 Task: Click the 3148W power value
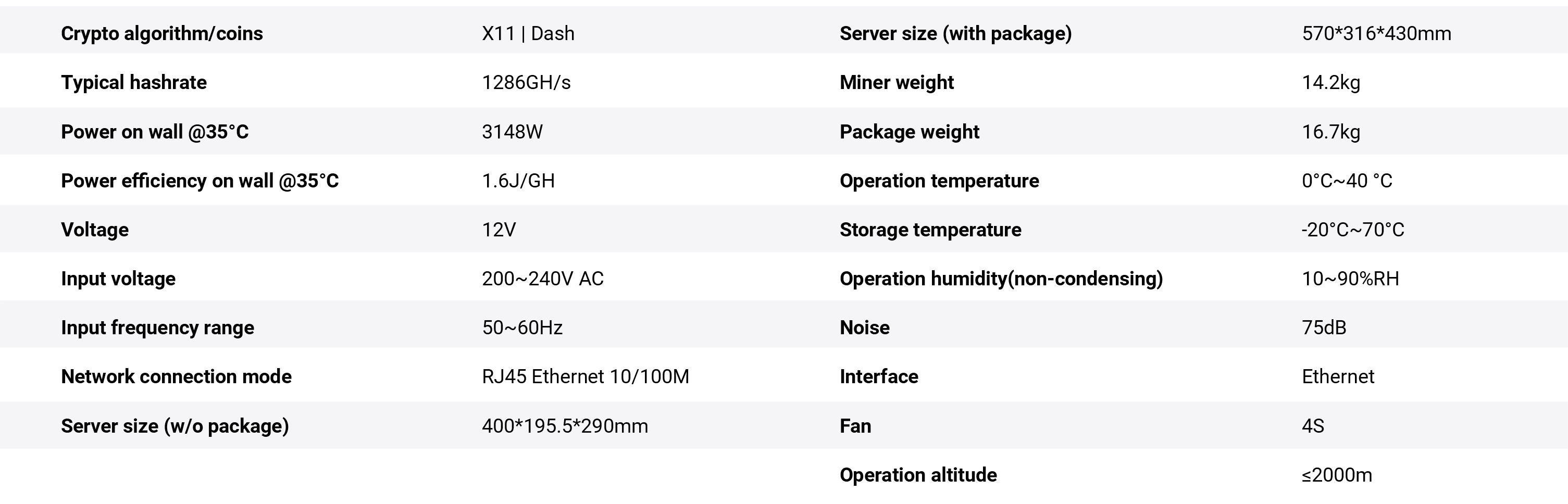click(512, 132)
